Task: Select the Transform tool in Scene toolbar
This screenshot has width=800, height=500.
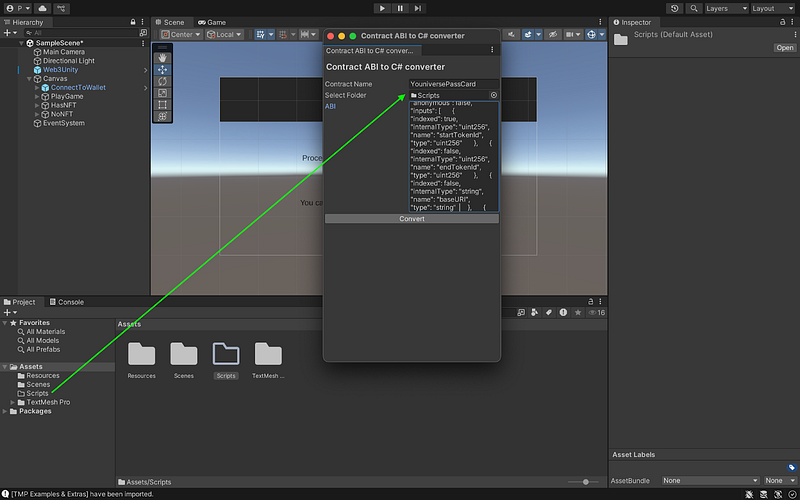Action: tap(162, 116)
